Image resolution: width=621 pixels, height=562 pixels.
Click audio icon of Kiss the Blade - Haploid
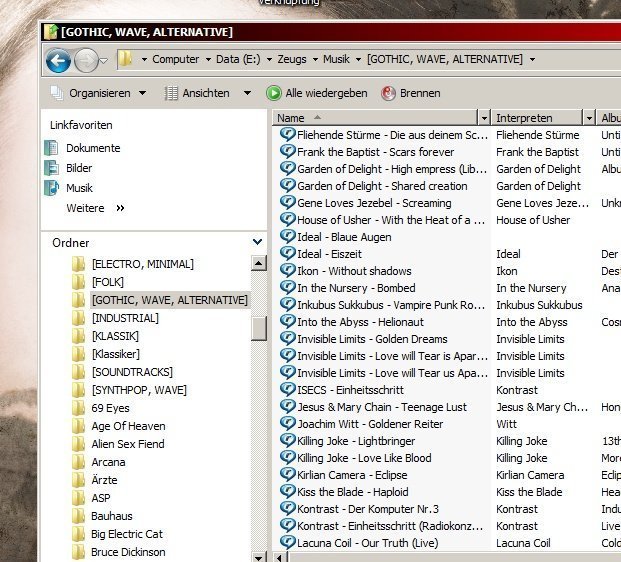click(x=288, y=492)
